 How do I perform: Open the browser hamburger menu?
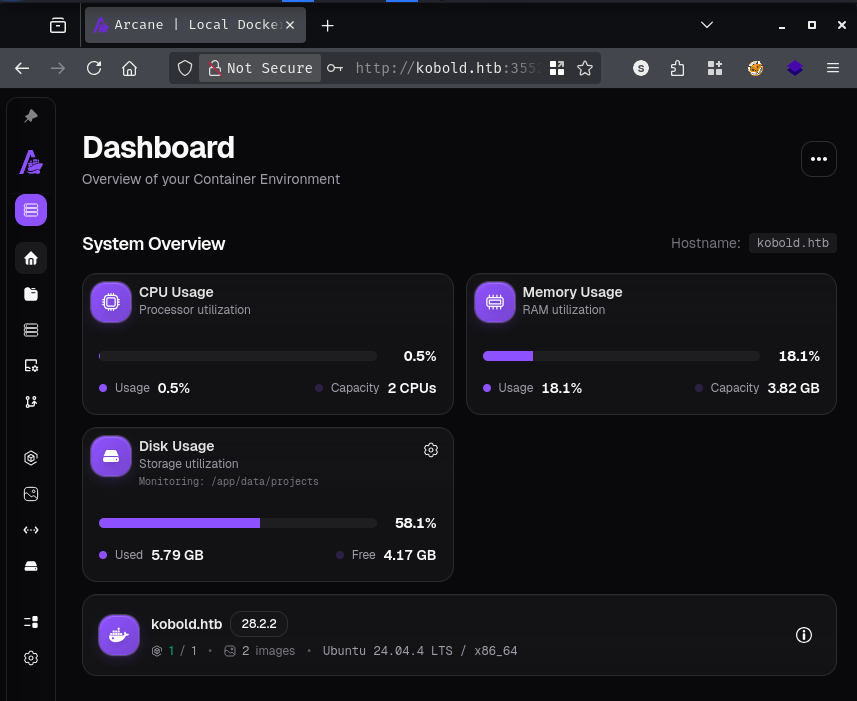833,68
